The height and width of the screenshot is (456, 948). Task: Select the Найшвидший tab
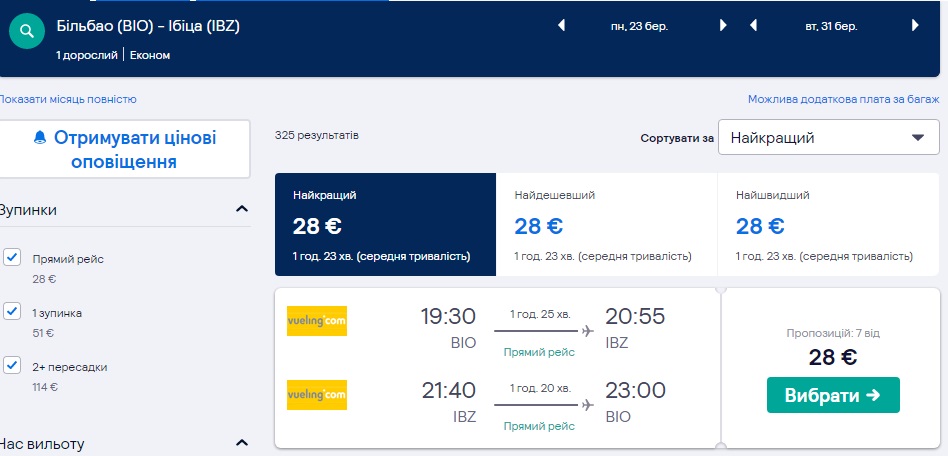pos(827,225)
